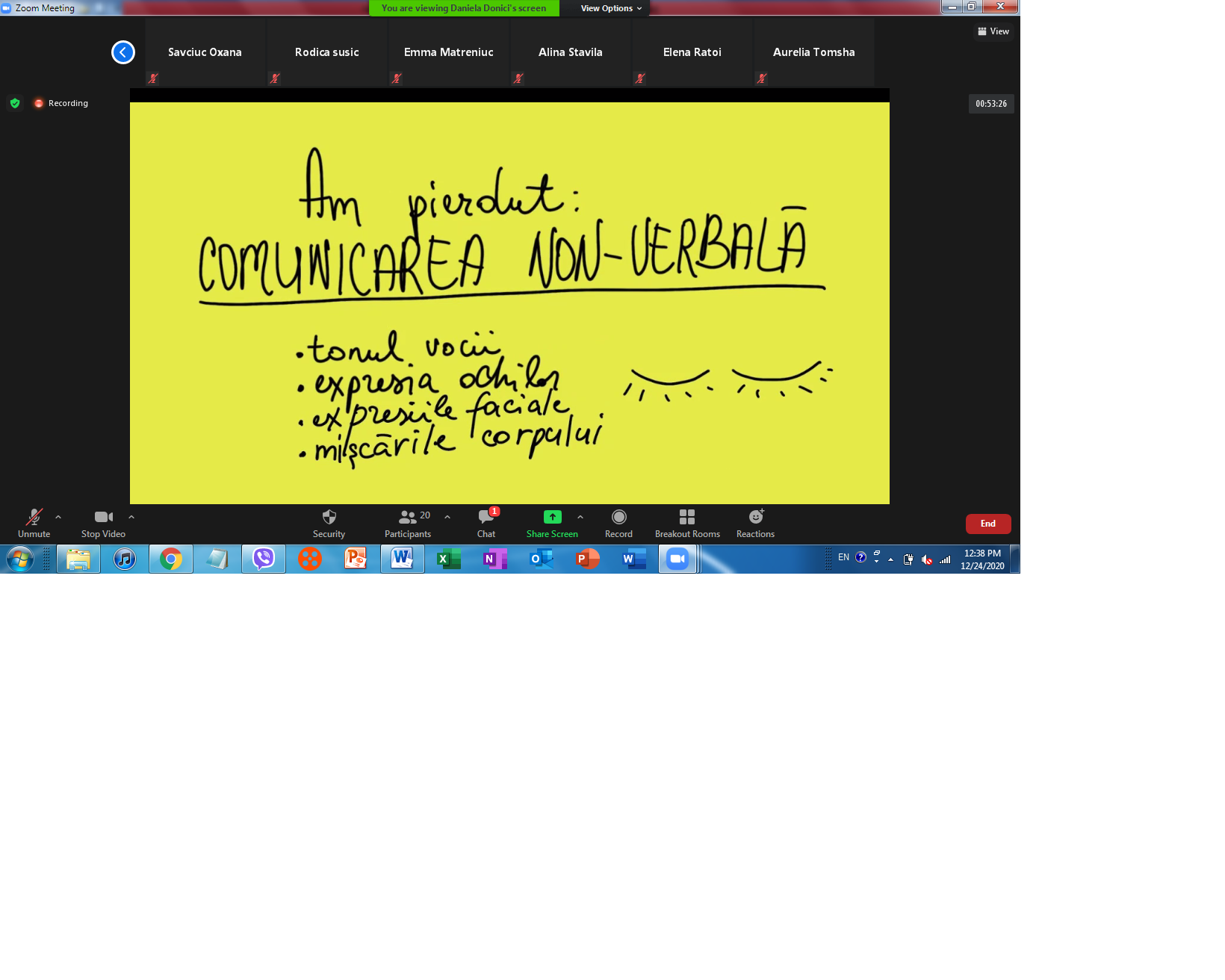Toggle meeting recording with Record button
The height and width of the screenshot is (980, 1225).
[x=618, y=523]
